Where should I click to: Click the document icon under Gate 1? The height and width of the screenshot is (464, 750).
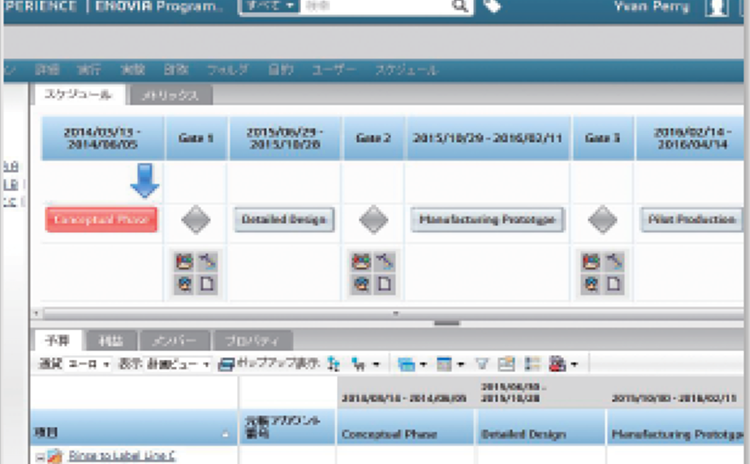coord(207,284)
